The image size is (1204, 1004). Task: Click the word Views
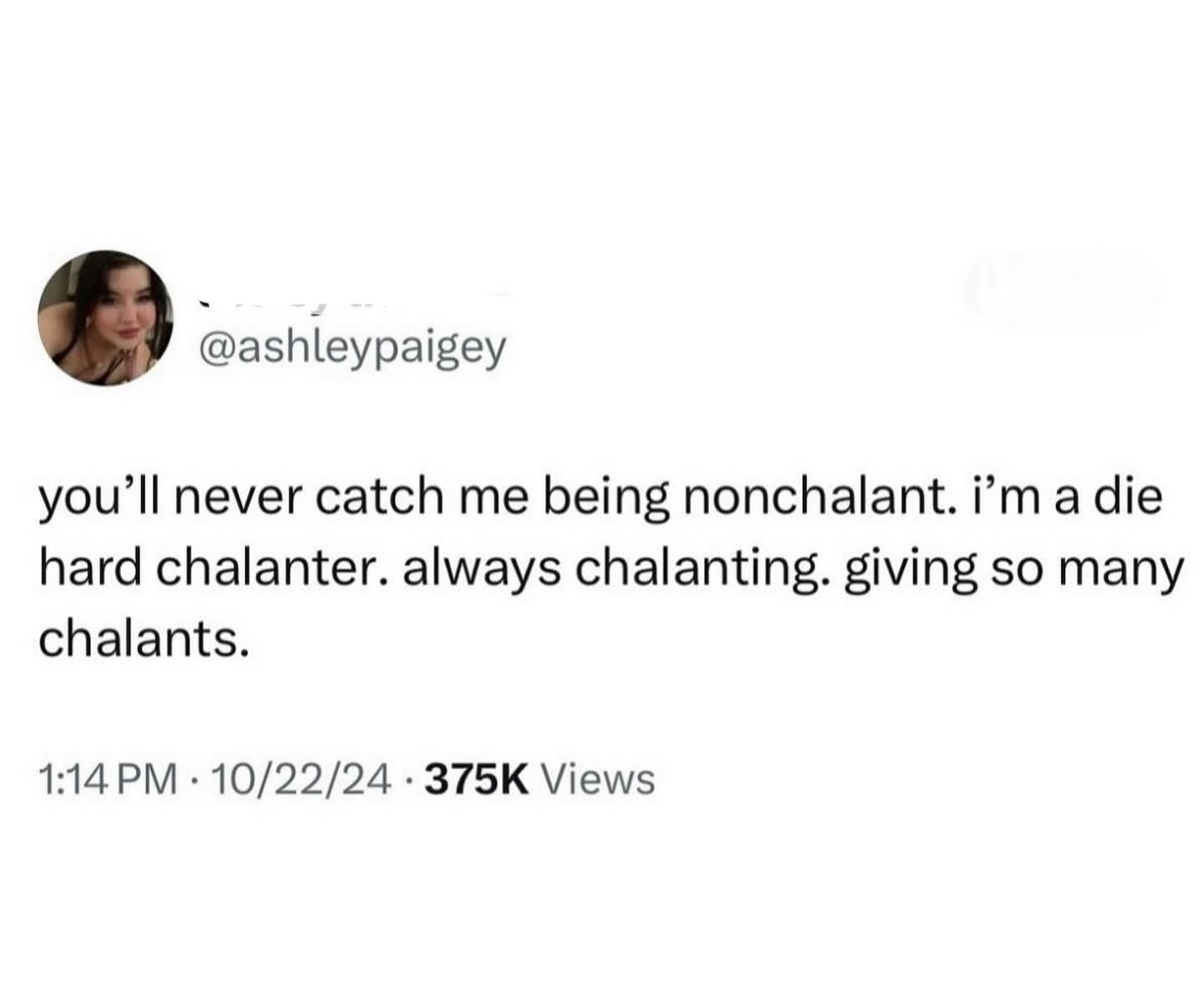click(599, 780)
